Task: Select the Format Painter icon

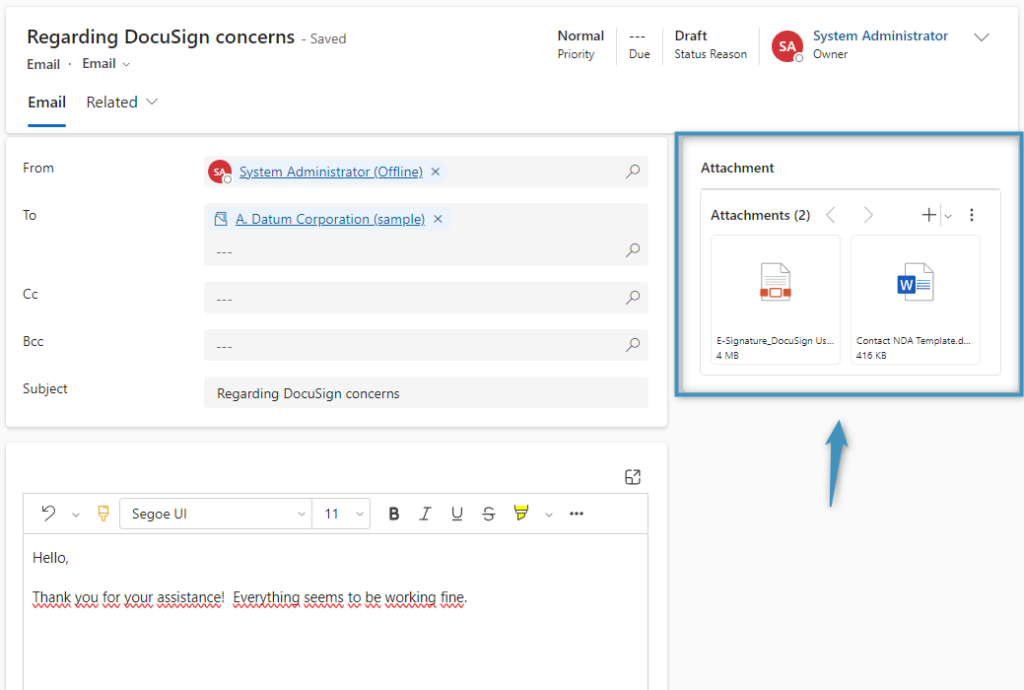Action: [x=103, y=513]
